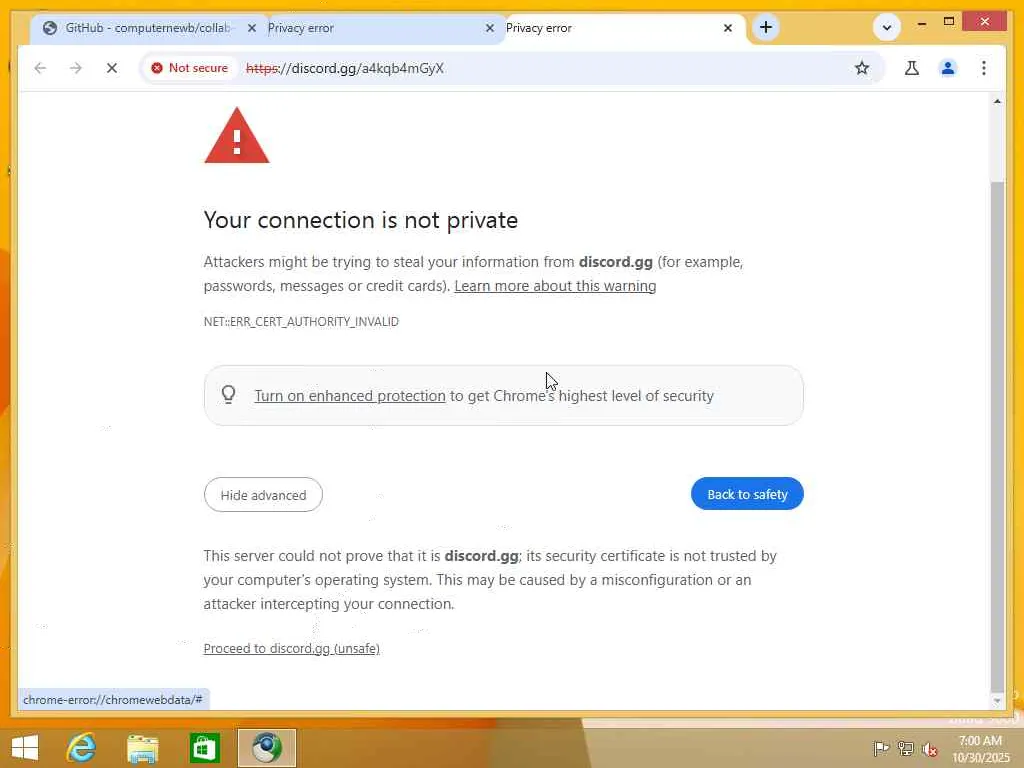1024x768 pixels.
Task: Close the GitHub tab
Action: pos(251,28)
